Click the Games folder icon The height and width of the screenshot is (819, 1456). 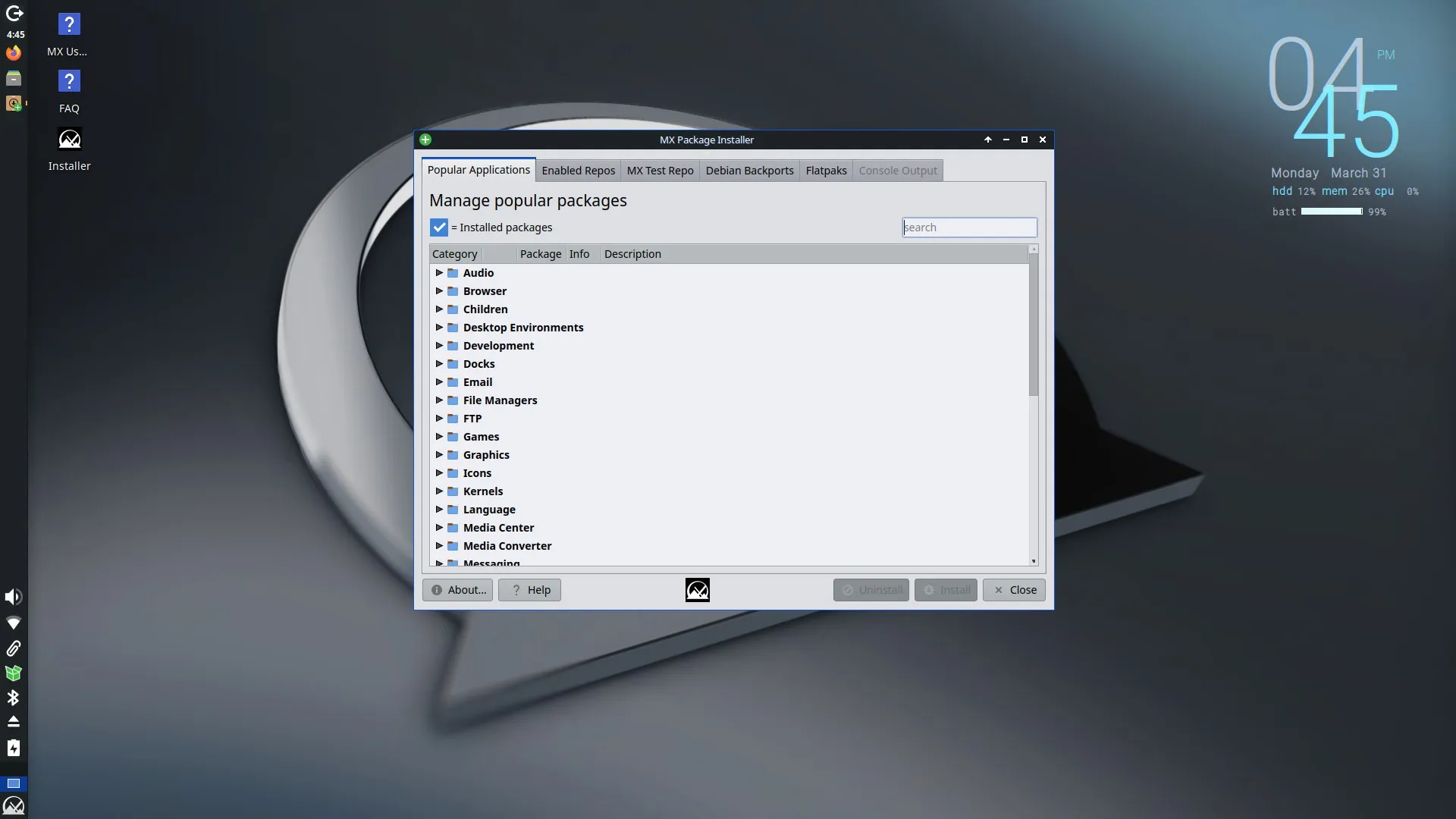coord(453,437)
